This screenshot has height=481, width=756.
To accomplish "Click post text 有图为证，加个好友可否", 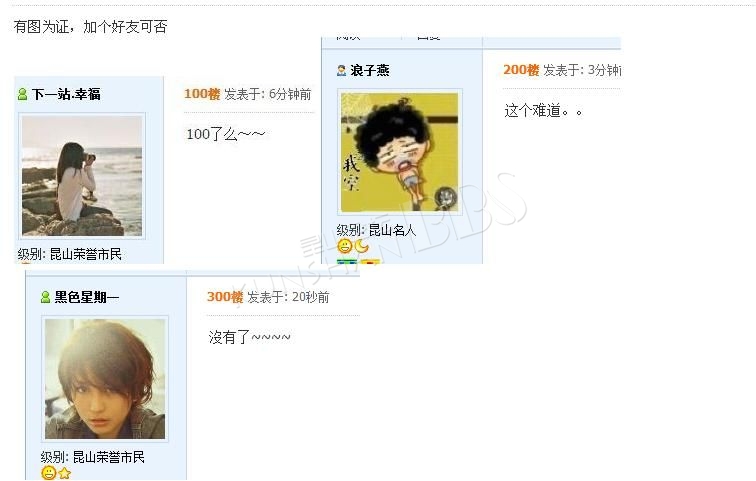I will click(x=90, y=27).
